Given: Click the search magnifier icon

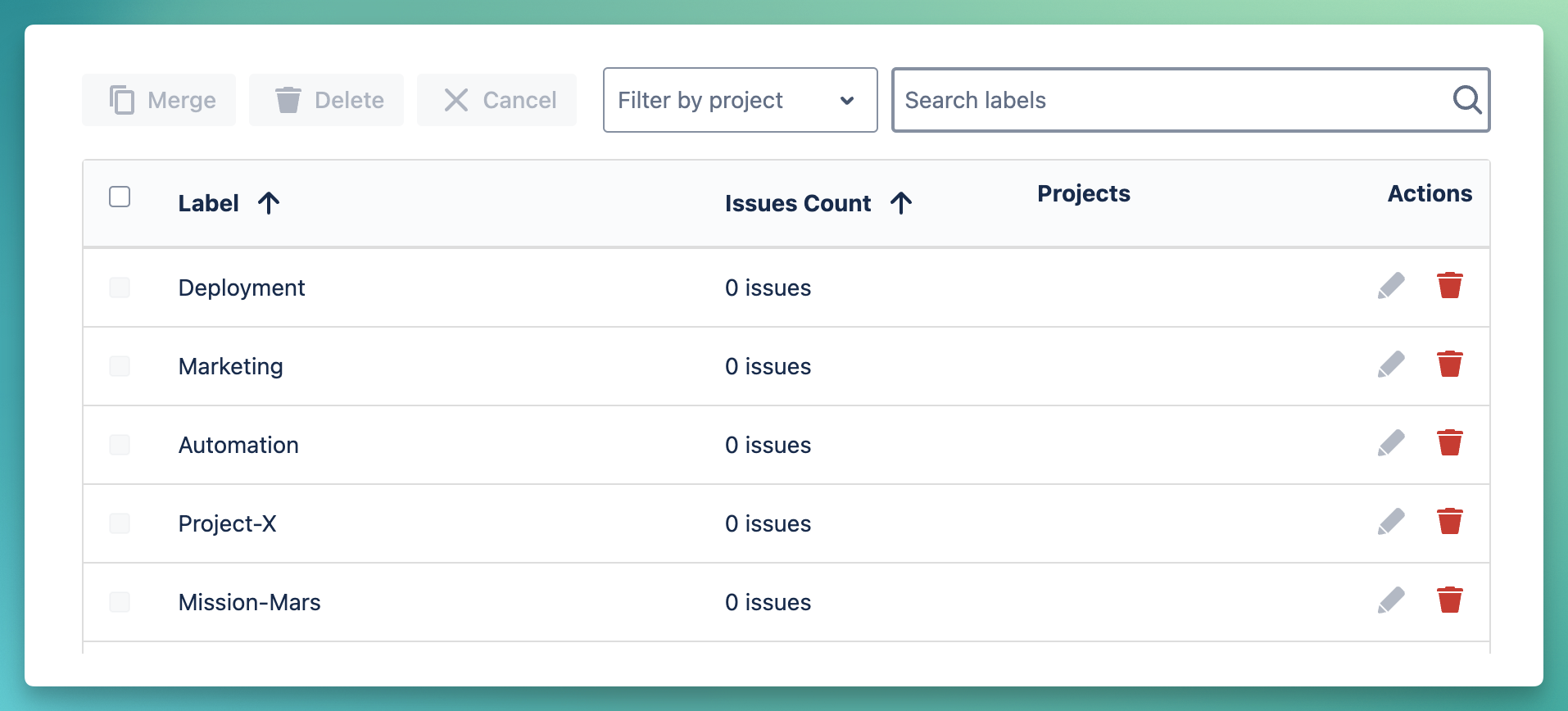Looking at the screenshot, I should (1466, 100).
